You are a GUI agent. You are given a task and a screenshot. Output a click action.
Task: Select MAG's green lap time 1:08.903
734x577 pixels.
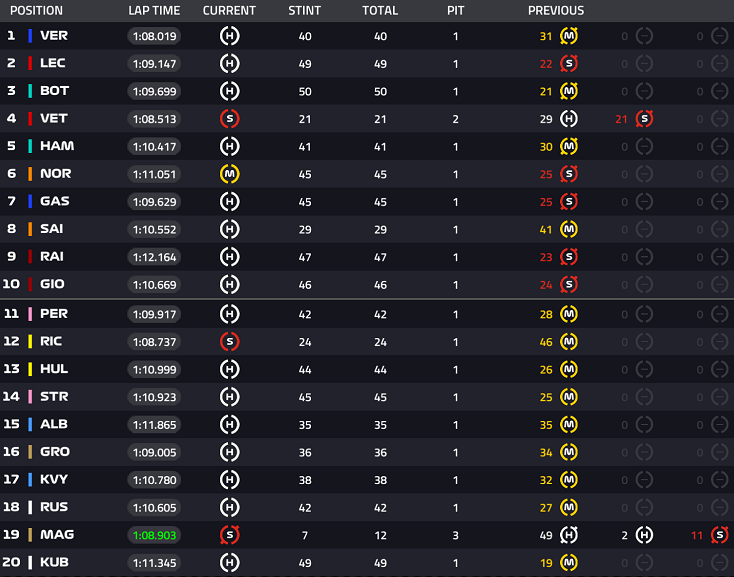point(154,535)
